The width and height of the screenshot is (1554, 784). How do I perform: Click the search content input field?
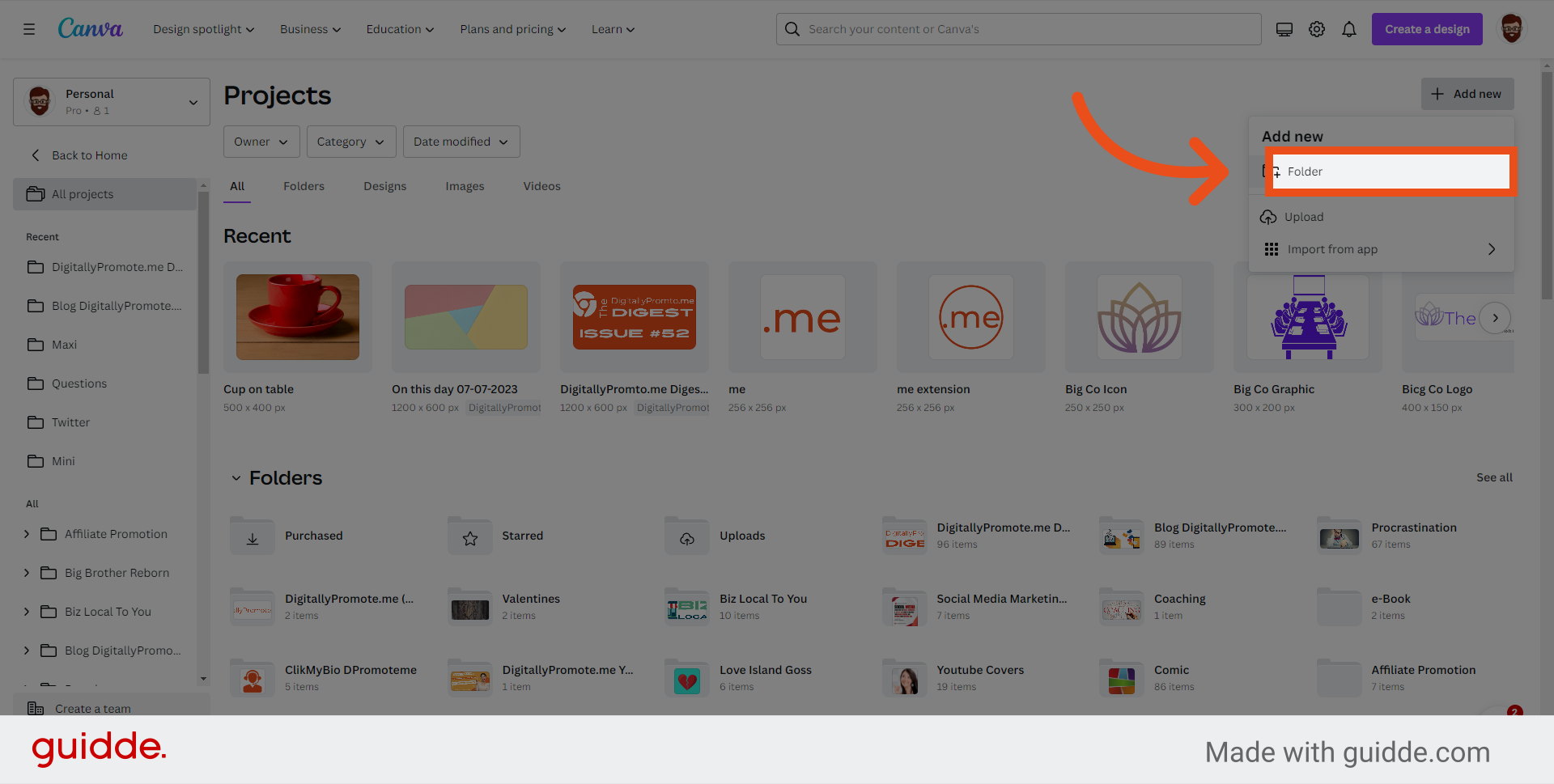coord(1018,29)
